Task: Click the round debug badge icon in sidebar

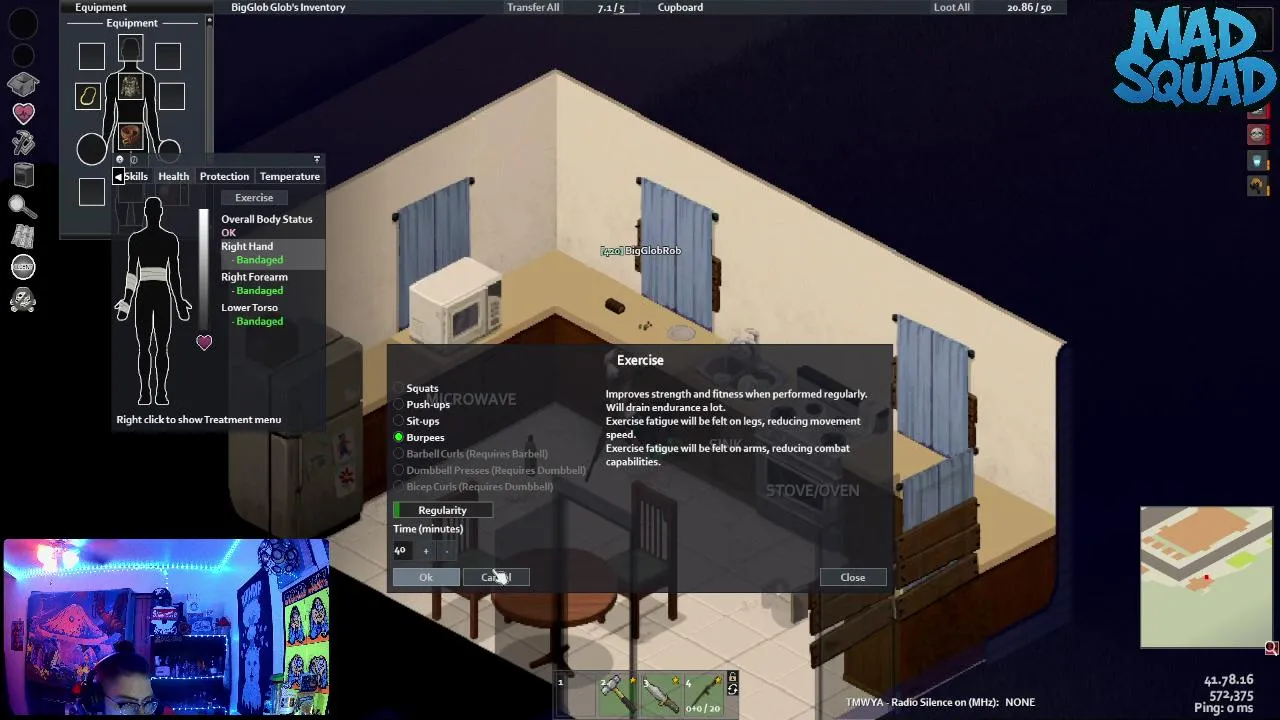Action: pos(23,267)
